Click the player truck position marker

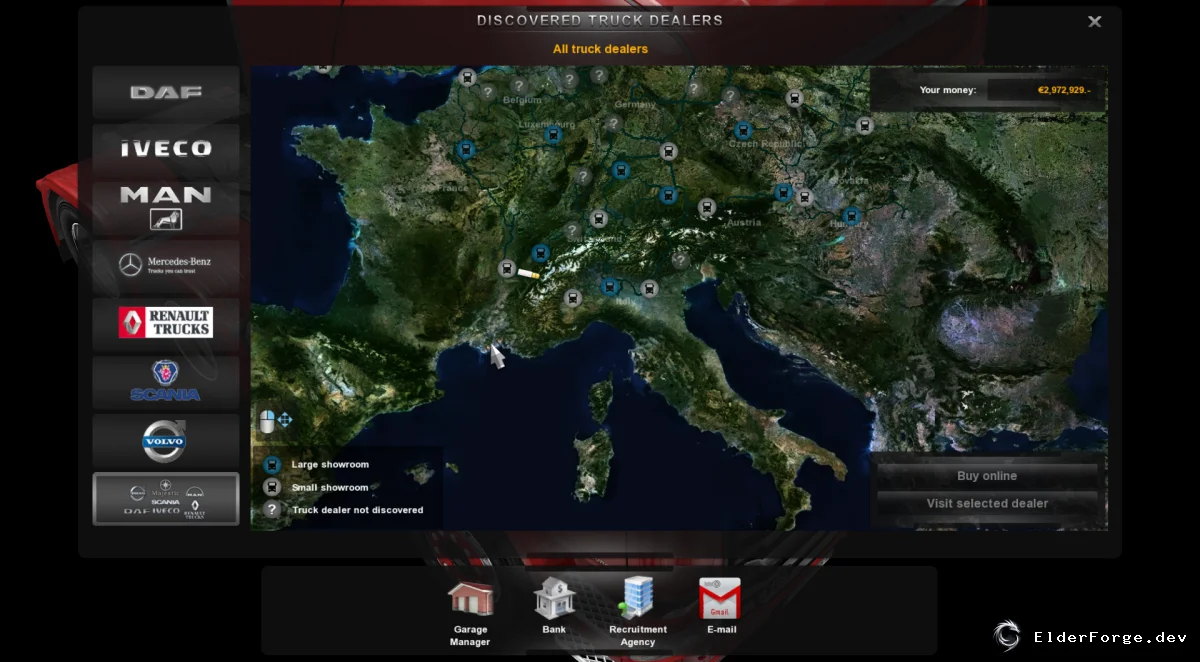[x=528, y=272]
